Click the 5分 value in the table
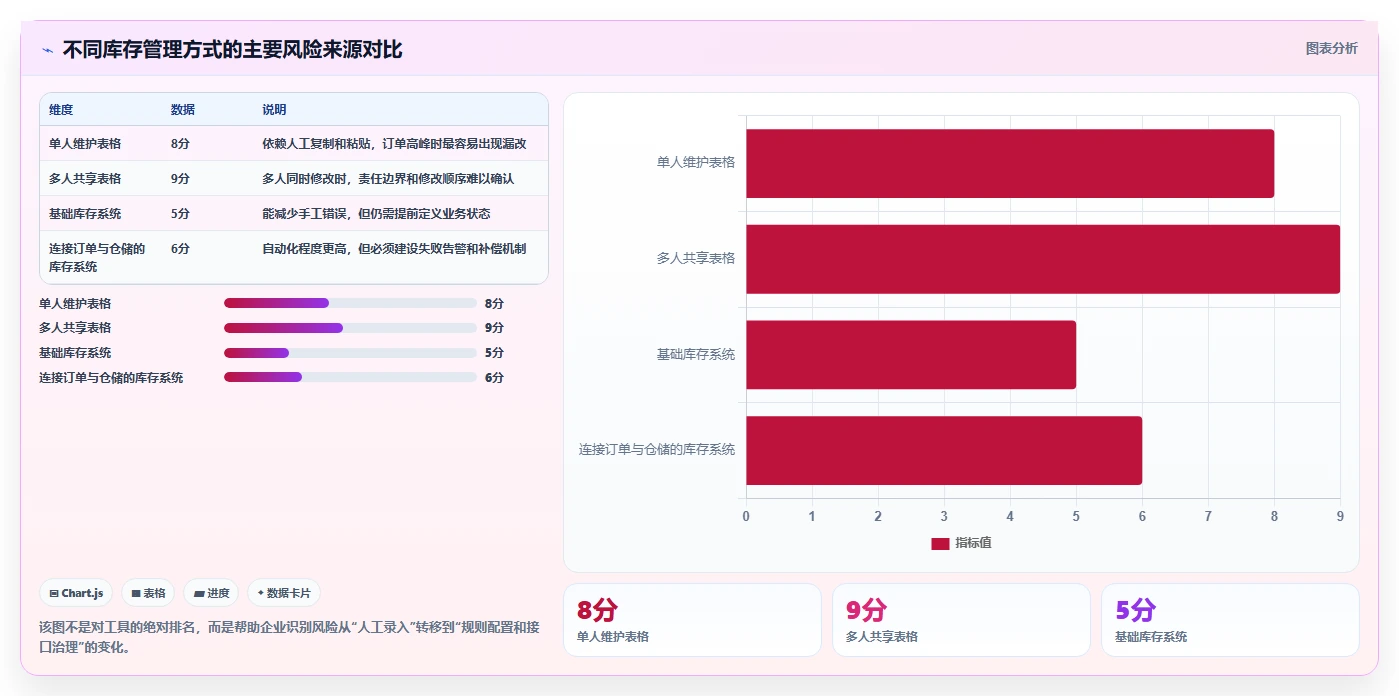 pos(180,214)
